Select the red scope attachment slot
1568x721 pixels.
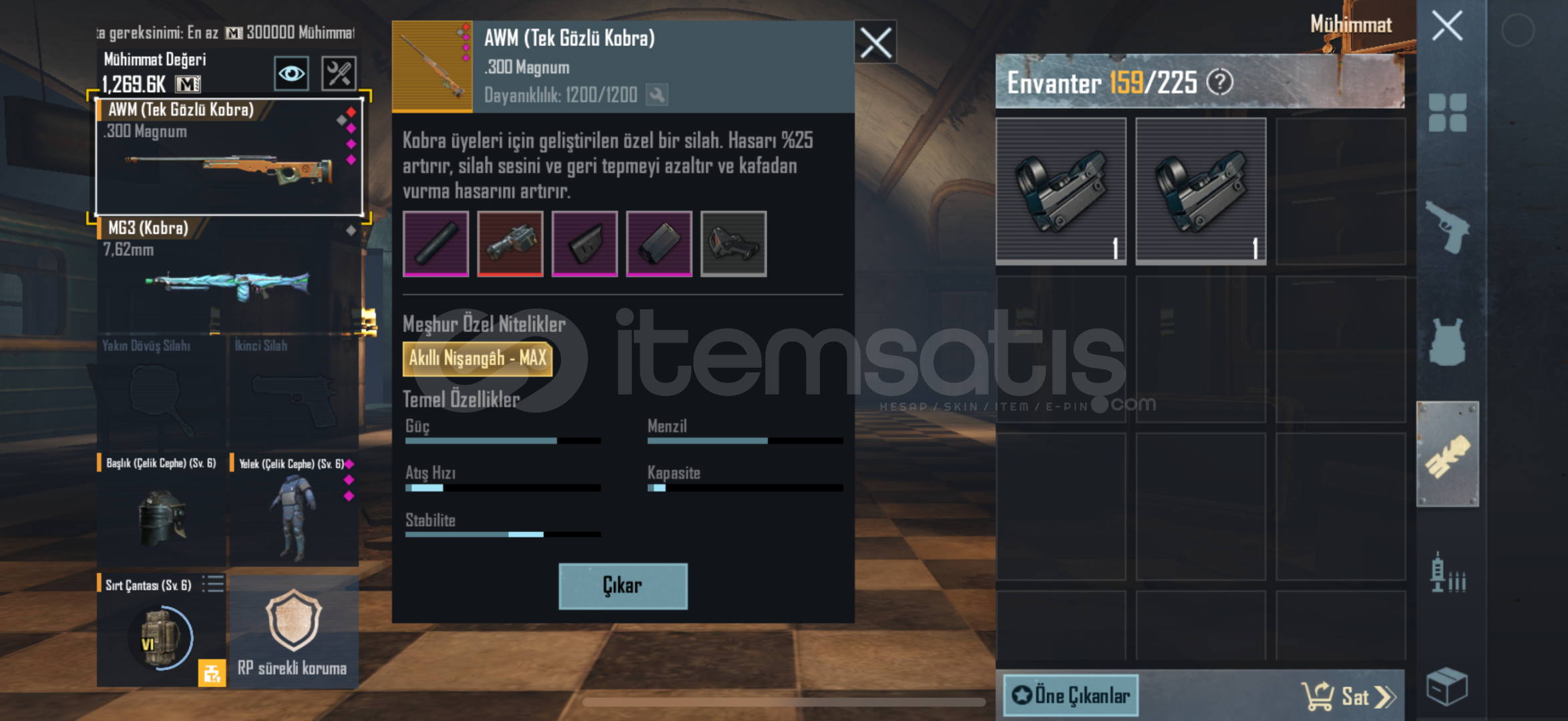coord(510,244)
